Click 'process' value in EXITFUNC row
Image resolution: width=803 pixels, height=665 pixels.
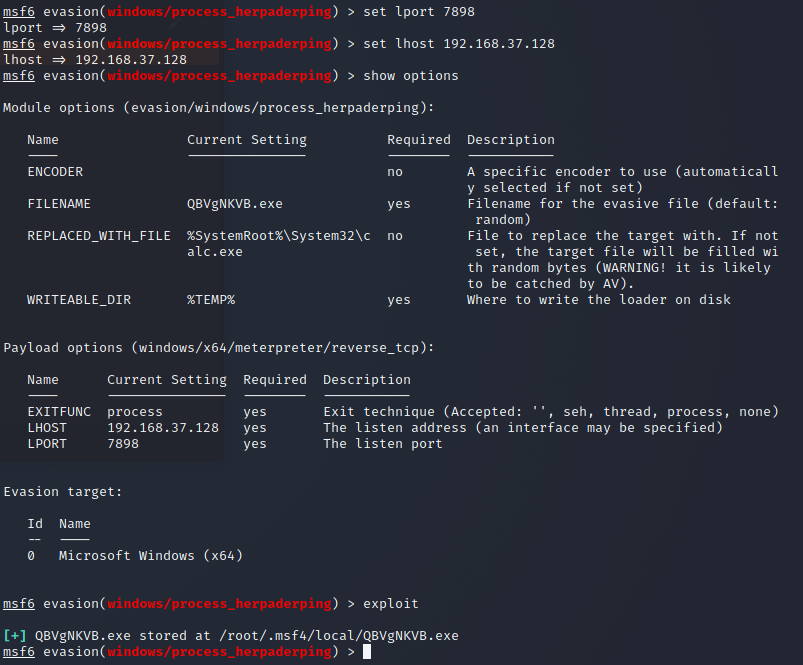(135, 412)
